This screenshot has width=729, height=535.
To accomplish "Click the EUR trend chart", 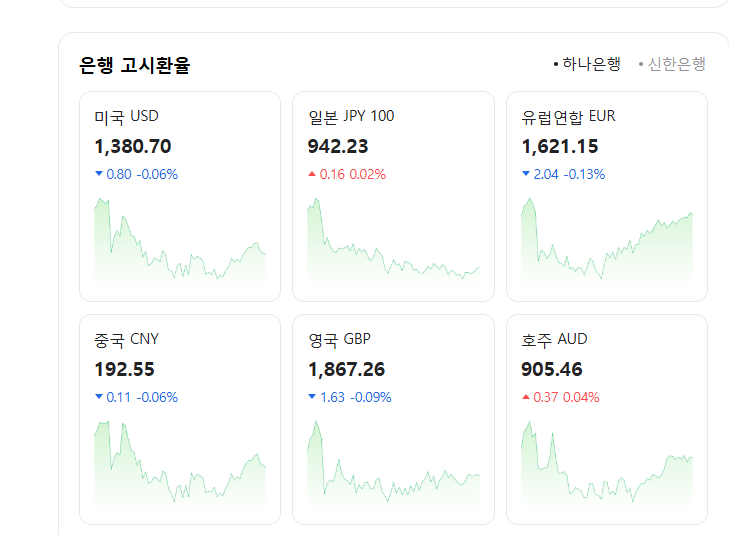I will tap(607, 245).
